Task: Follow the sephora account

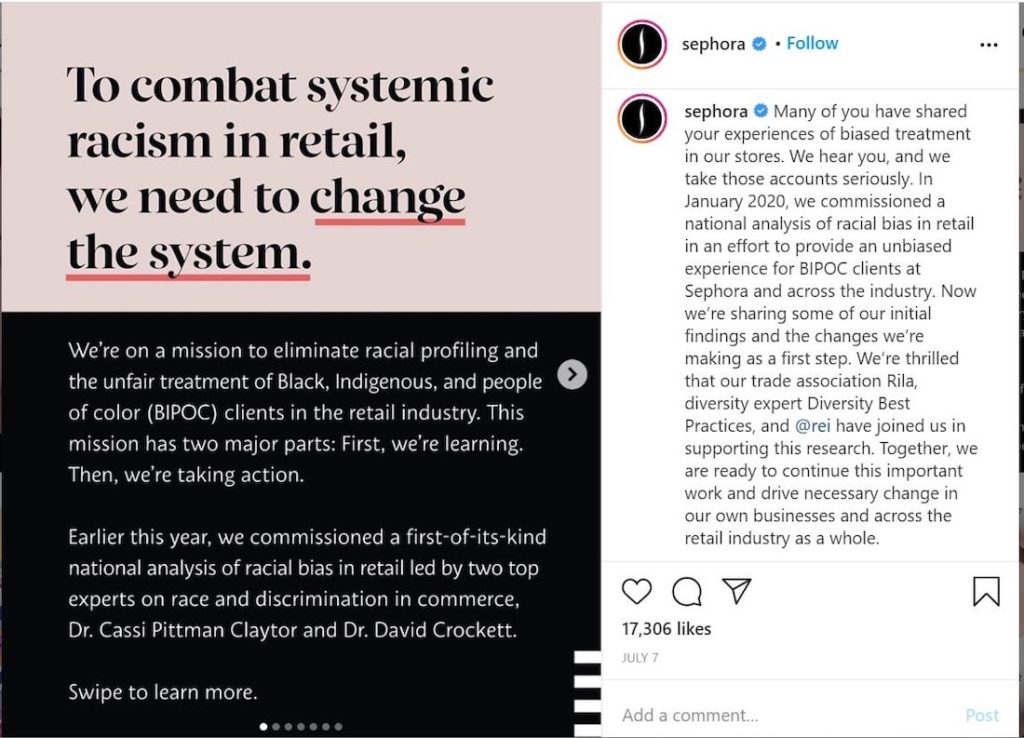Action: pos(812,44)
